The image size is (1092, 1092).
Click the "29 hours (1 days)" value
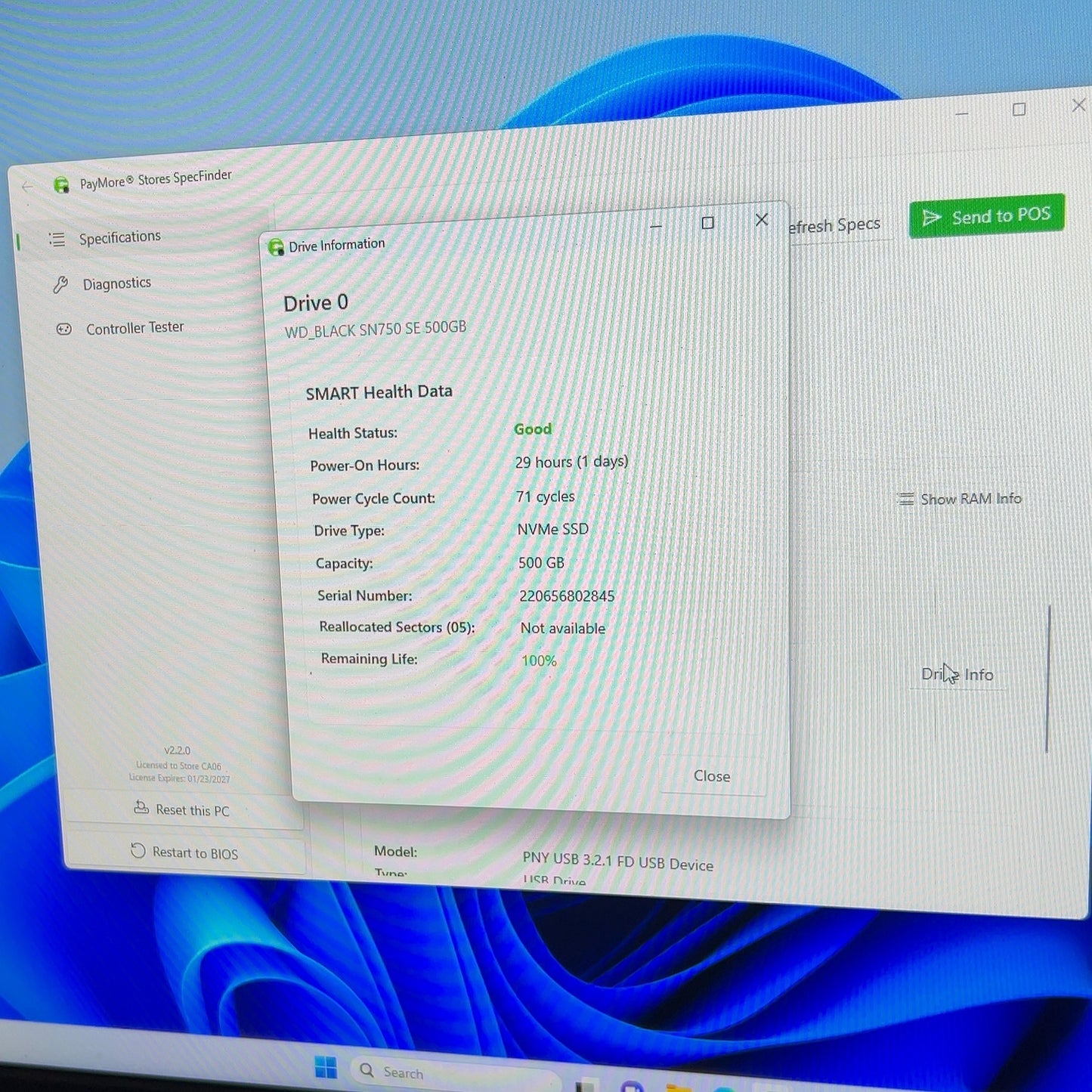point(572,462)
